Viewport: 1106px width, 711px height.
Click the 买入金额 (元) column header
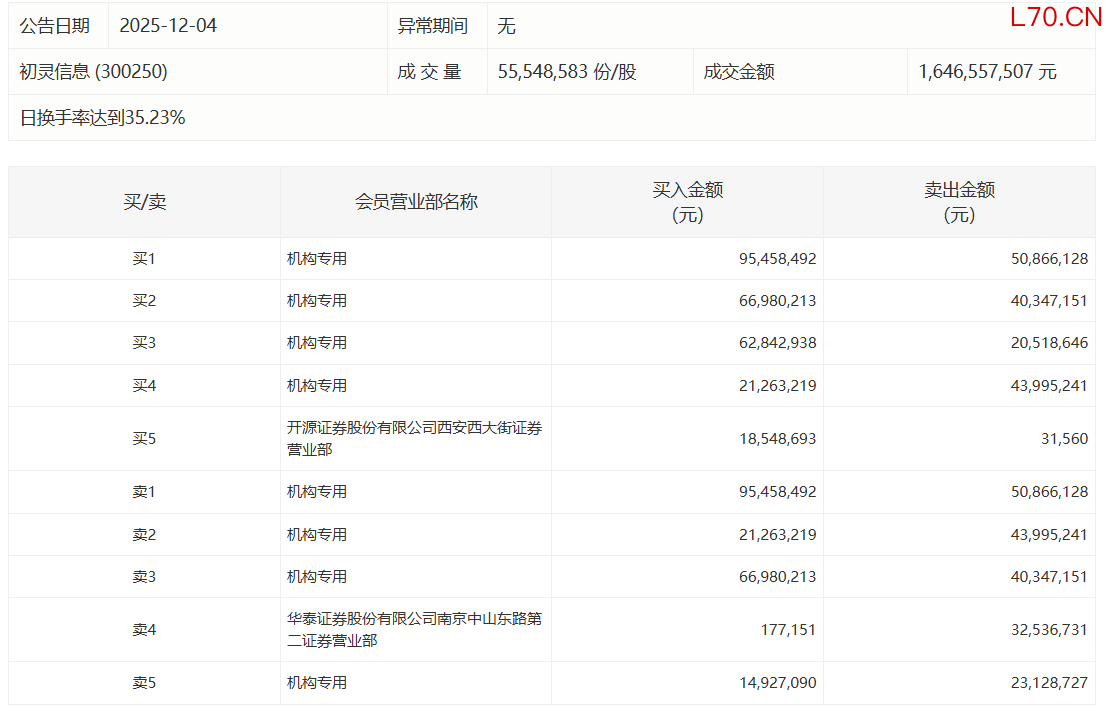[x=687, y=202]
